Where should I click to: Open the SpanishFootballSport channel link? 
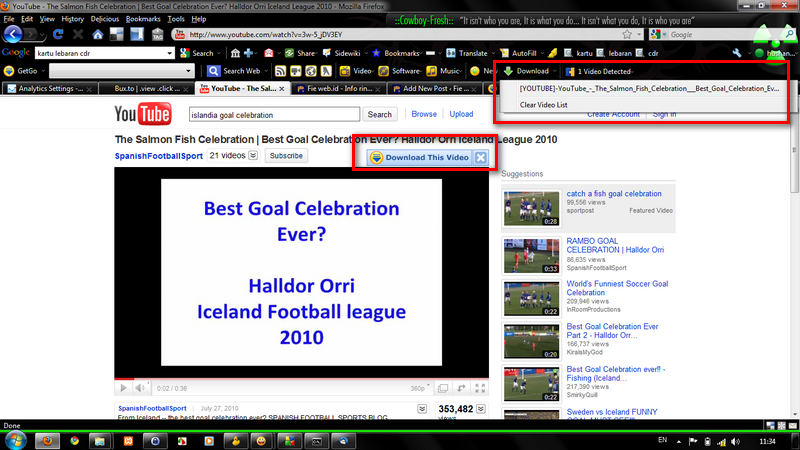(159, 156)
